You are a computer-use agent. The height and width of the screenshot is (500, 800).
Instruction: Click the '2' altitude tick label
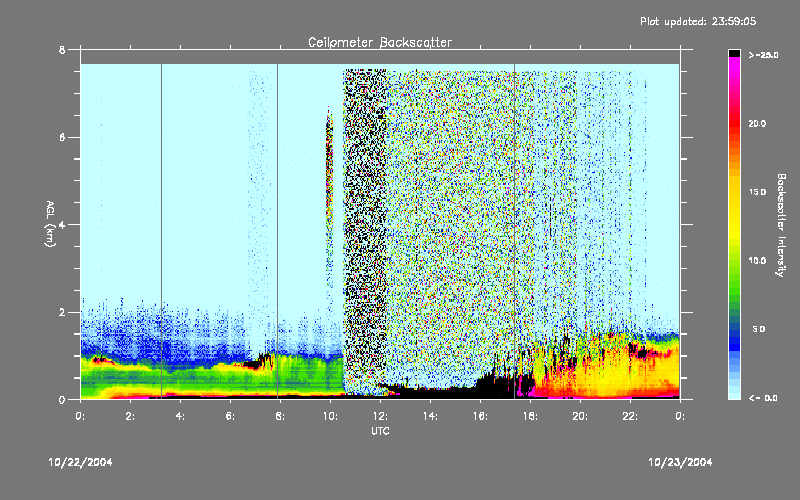pos(62,312)
